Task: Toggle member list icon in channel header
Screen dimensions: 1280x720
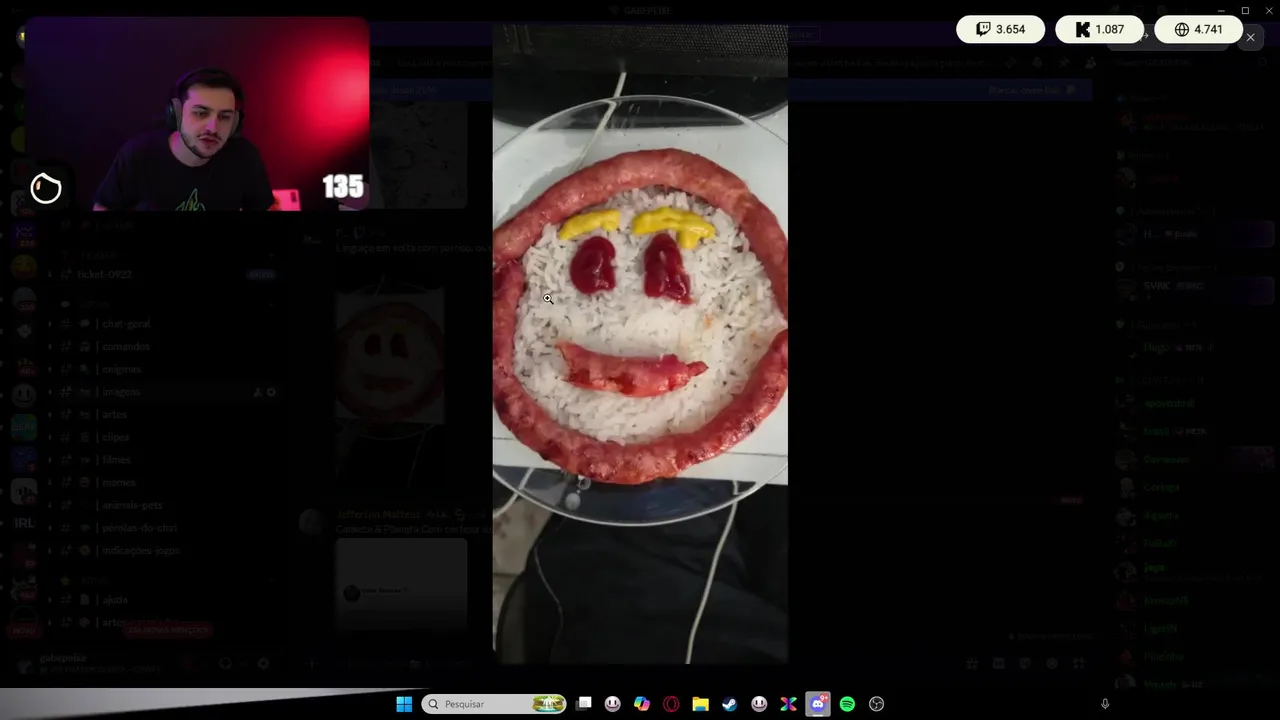Action: (x=1090, y=62)
